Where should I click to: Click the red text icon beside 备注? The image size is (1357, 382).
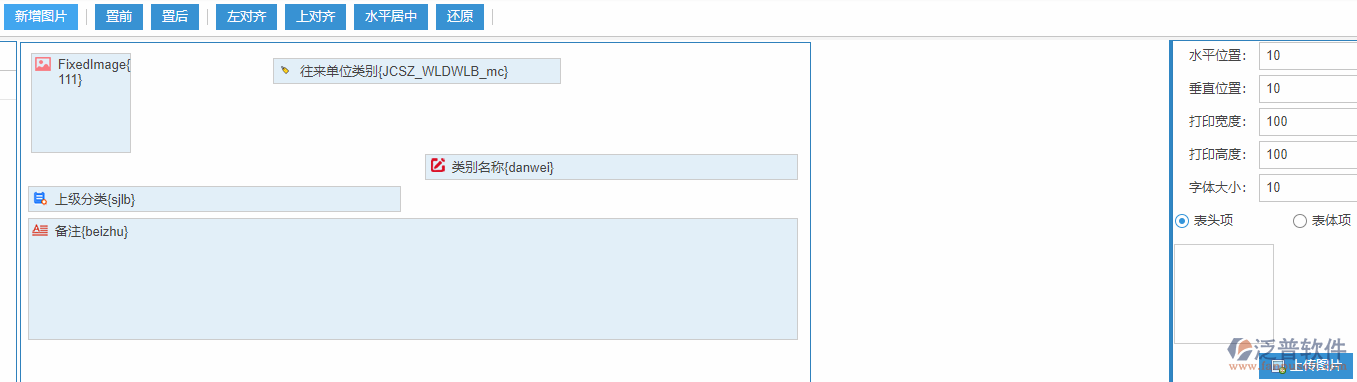pyautogui.click(x=40, y=230)
